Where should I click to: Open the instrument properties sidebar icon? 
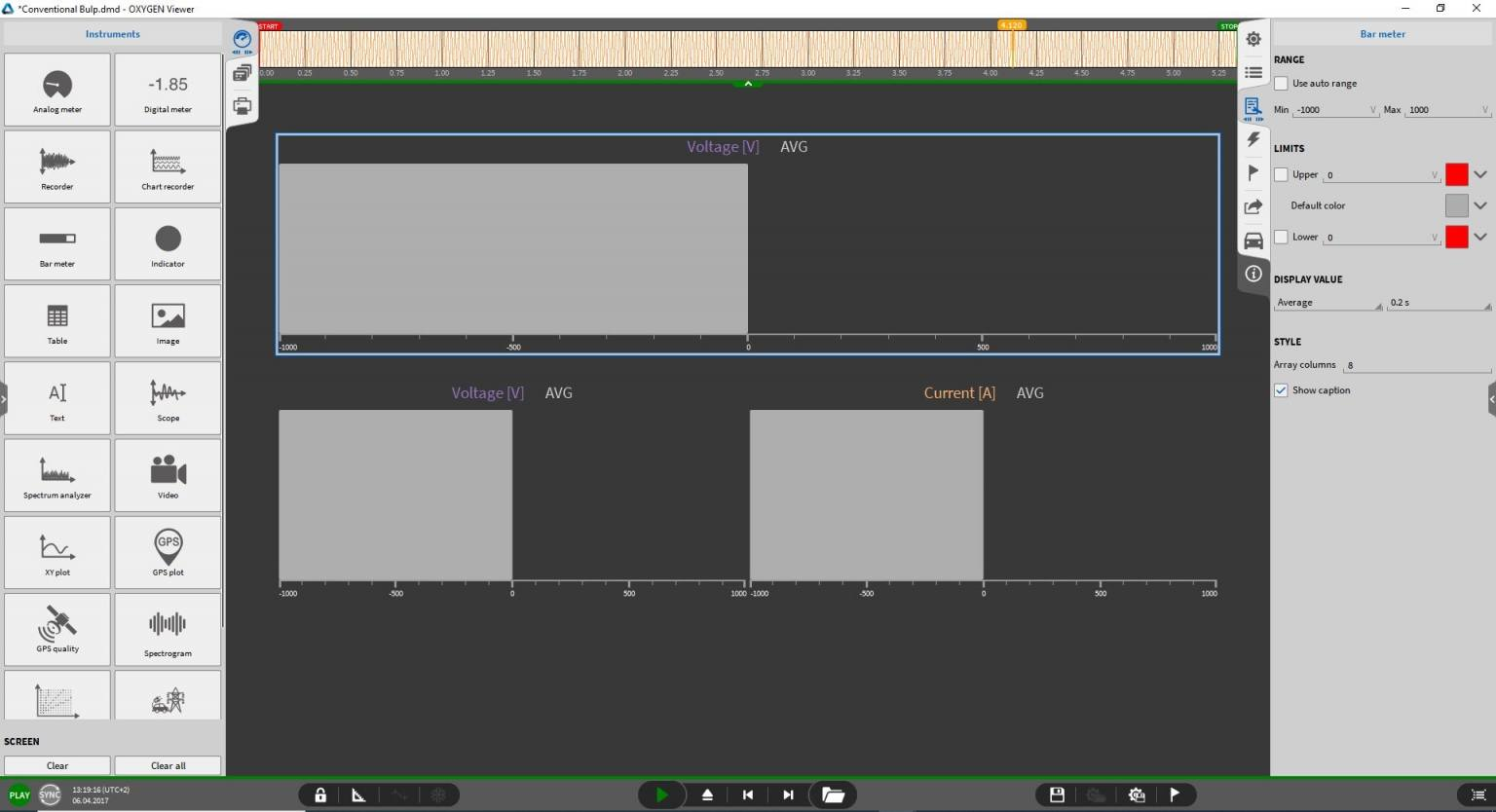point(1253,107)
